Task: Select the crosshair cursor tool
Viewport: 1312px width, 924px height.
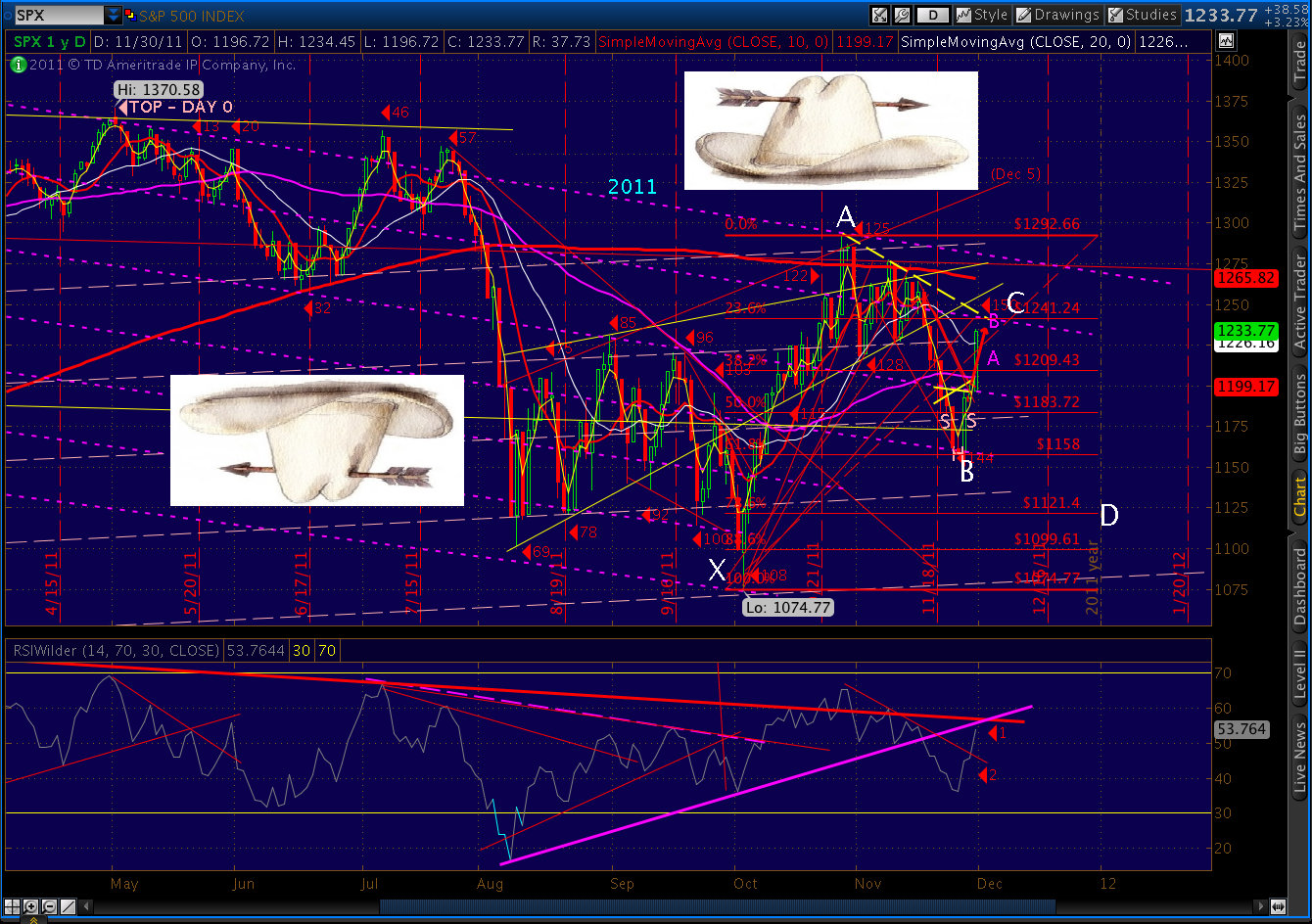Action: (x=13, y=906)
